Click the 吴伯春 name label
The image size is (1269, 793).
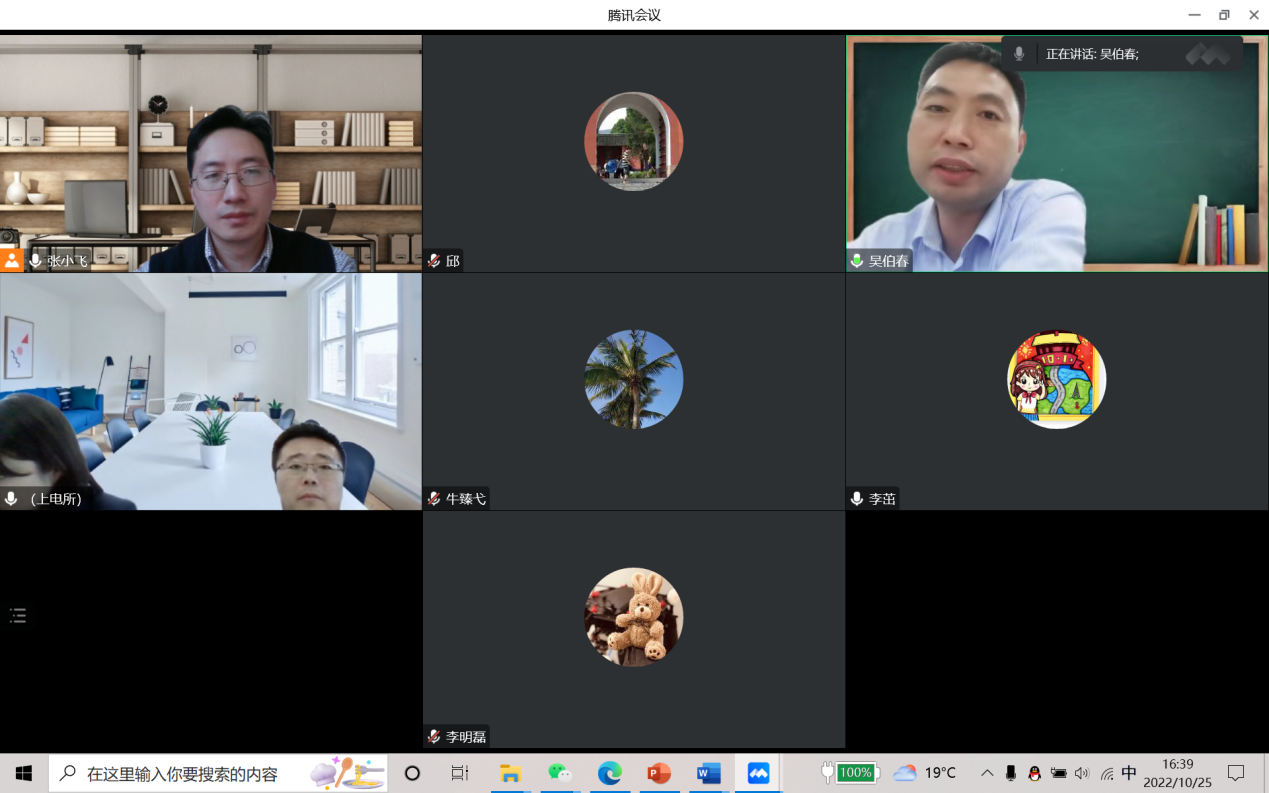click(x=888, y=261)
